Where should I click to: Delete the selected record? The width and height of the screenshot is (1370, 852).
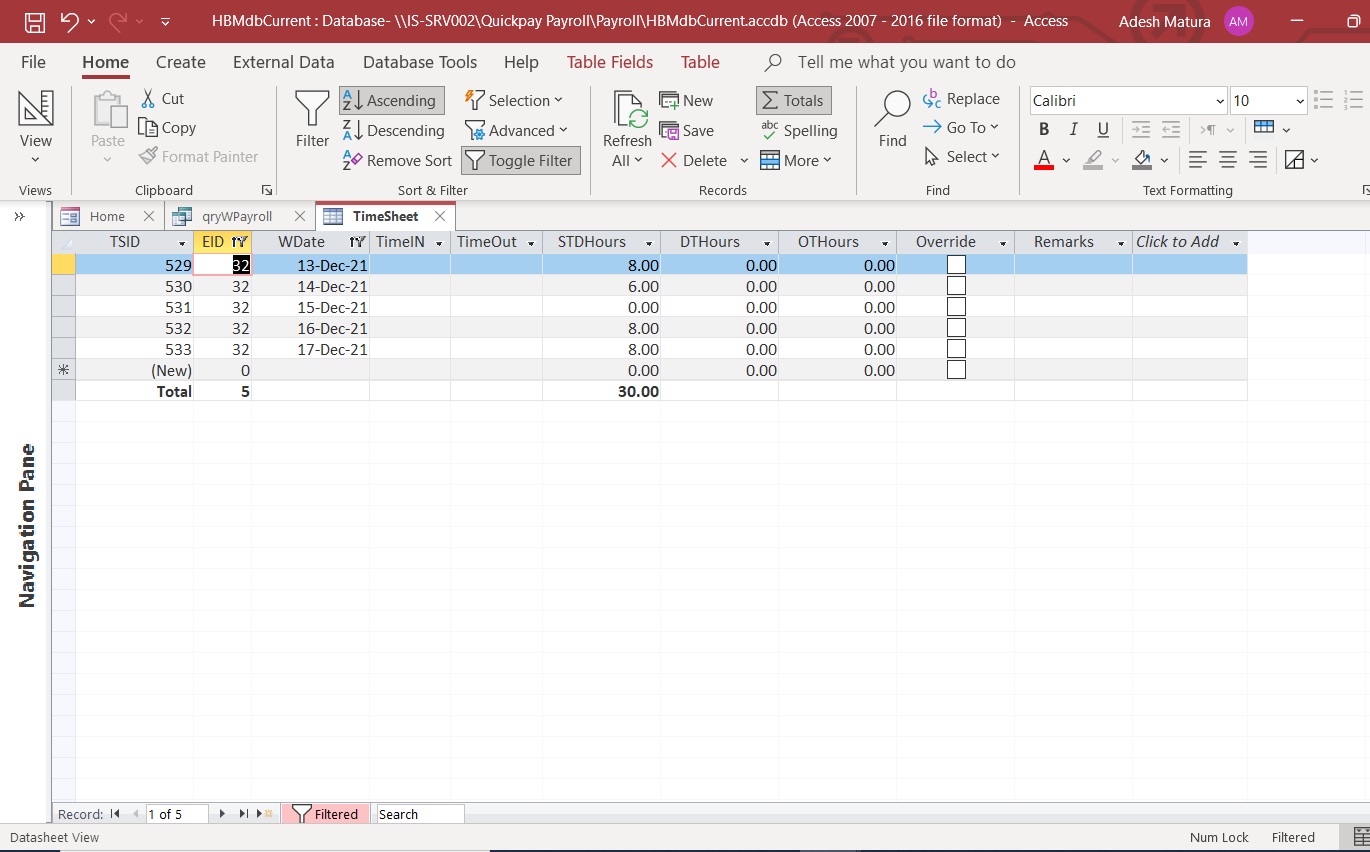coord(694,160)
